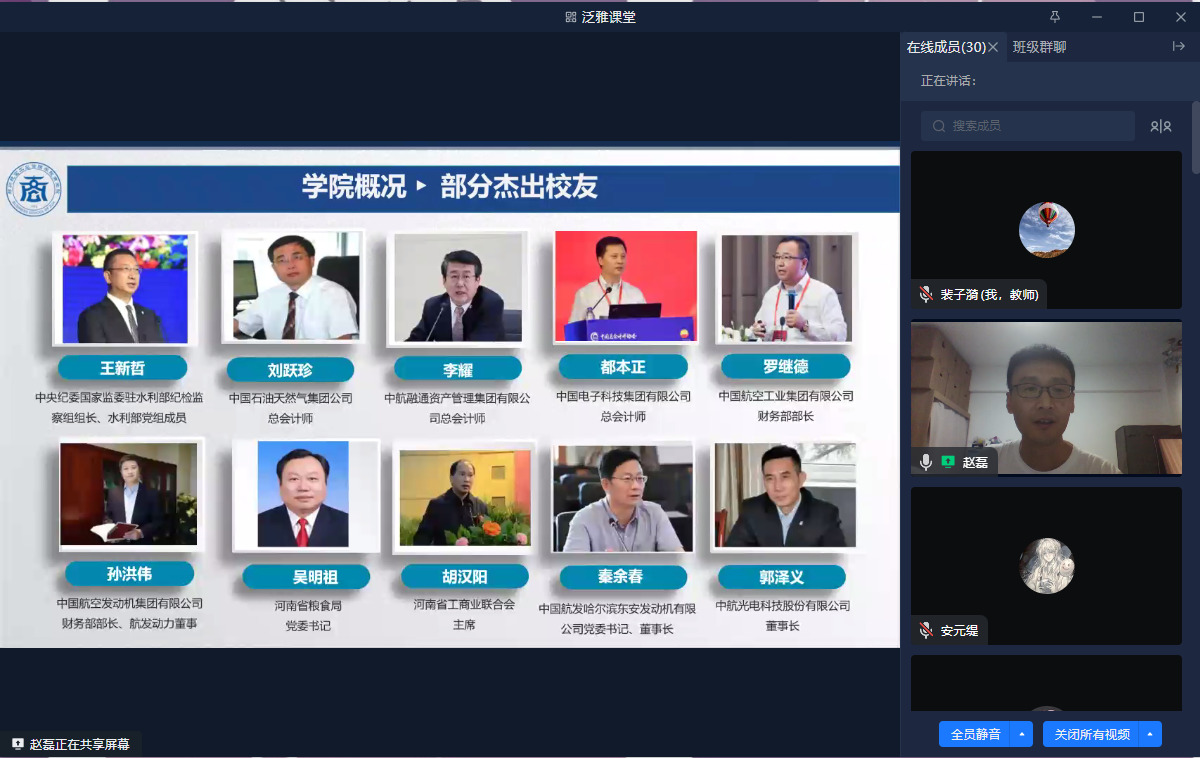Click the screen-sharing status icon at bottom left
This screenshot has width=1200, height=758.
17,744
